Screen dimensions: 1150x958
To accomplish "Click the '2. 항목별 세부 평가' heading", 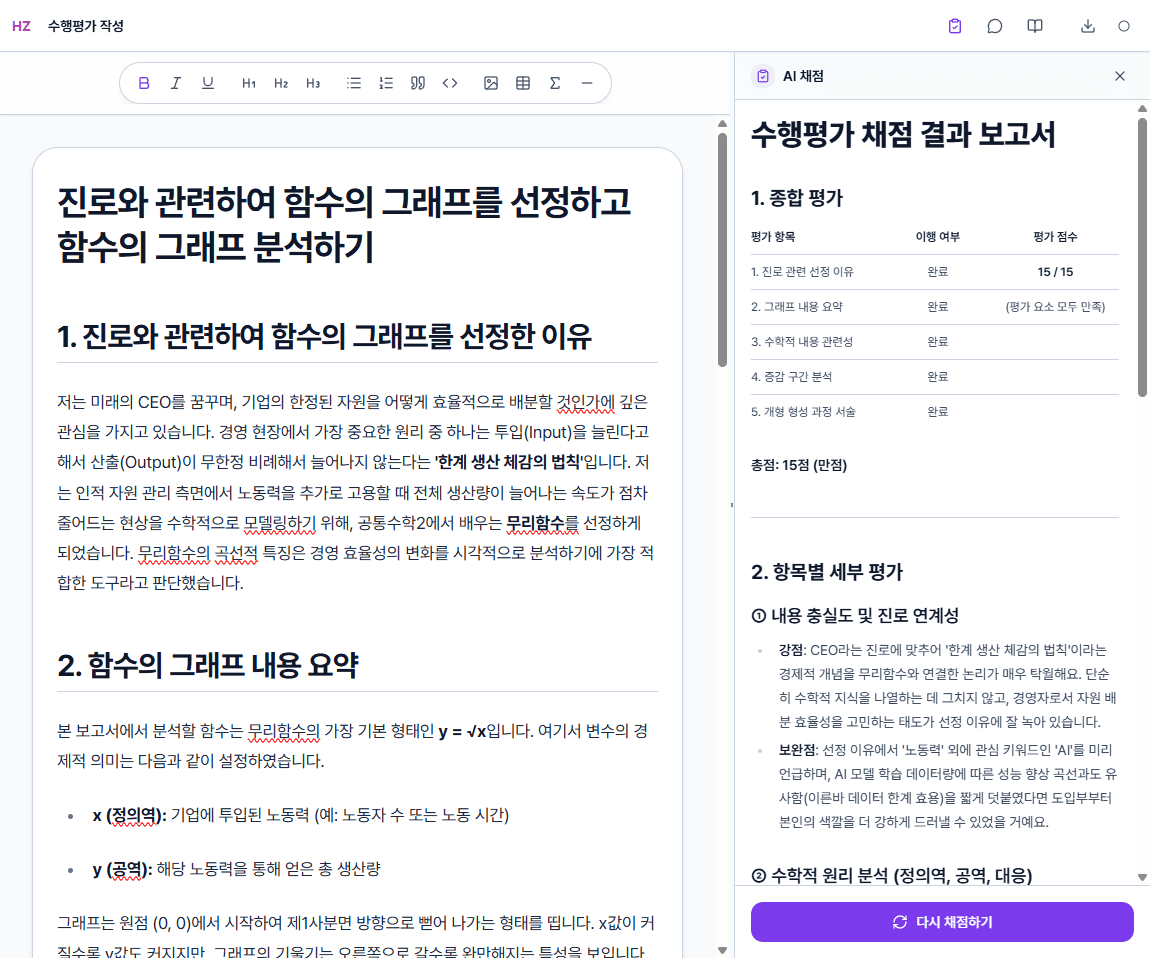I will [827, 572].
